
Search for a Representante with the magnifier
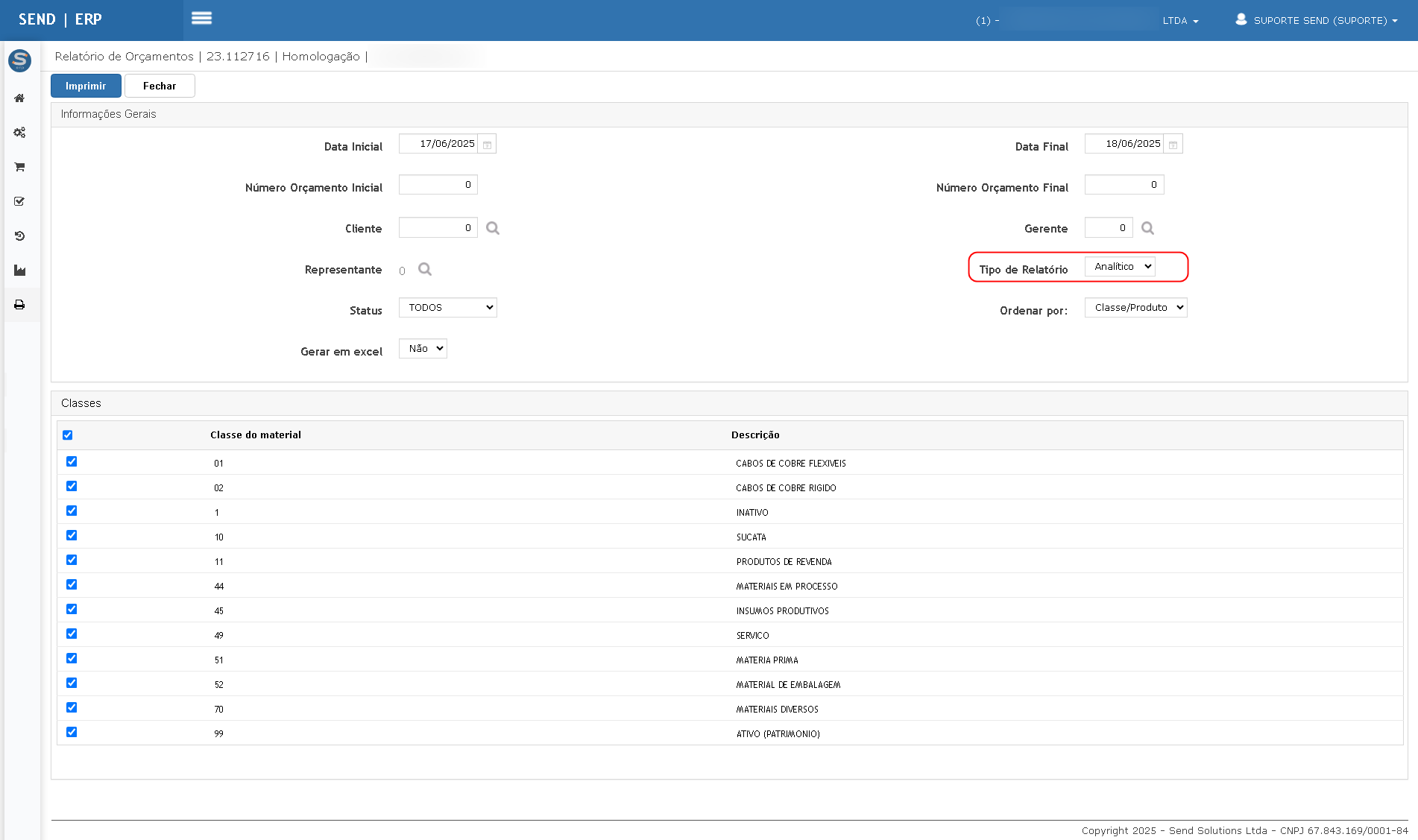[x=425, y=269]
